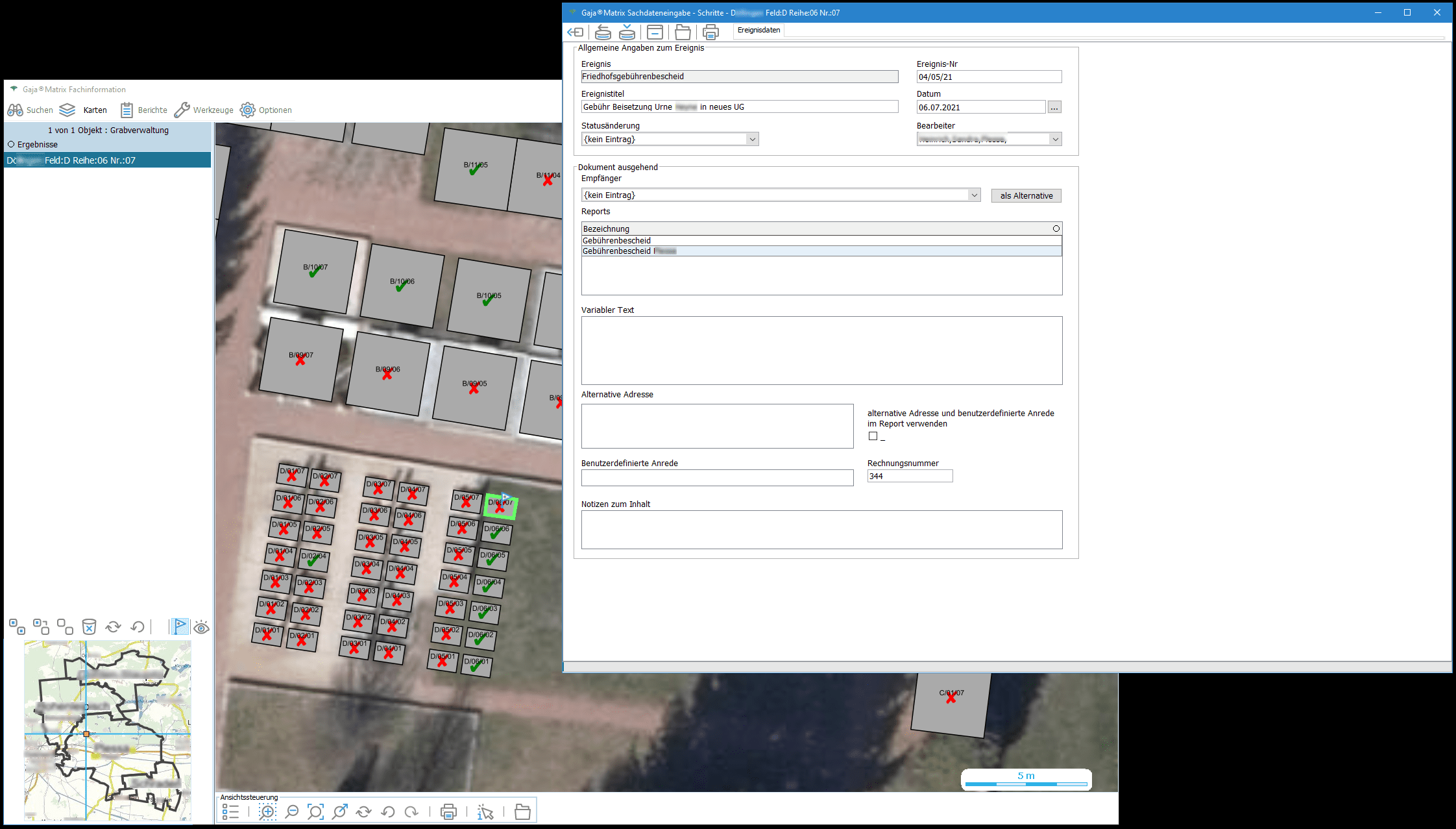Image resolution: width=1456 pixels, height=829 pixels.
Task: Toggle the eye visibility icon
Action: (x=202, y=627)
